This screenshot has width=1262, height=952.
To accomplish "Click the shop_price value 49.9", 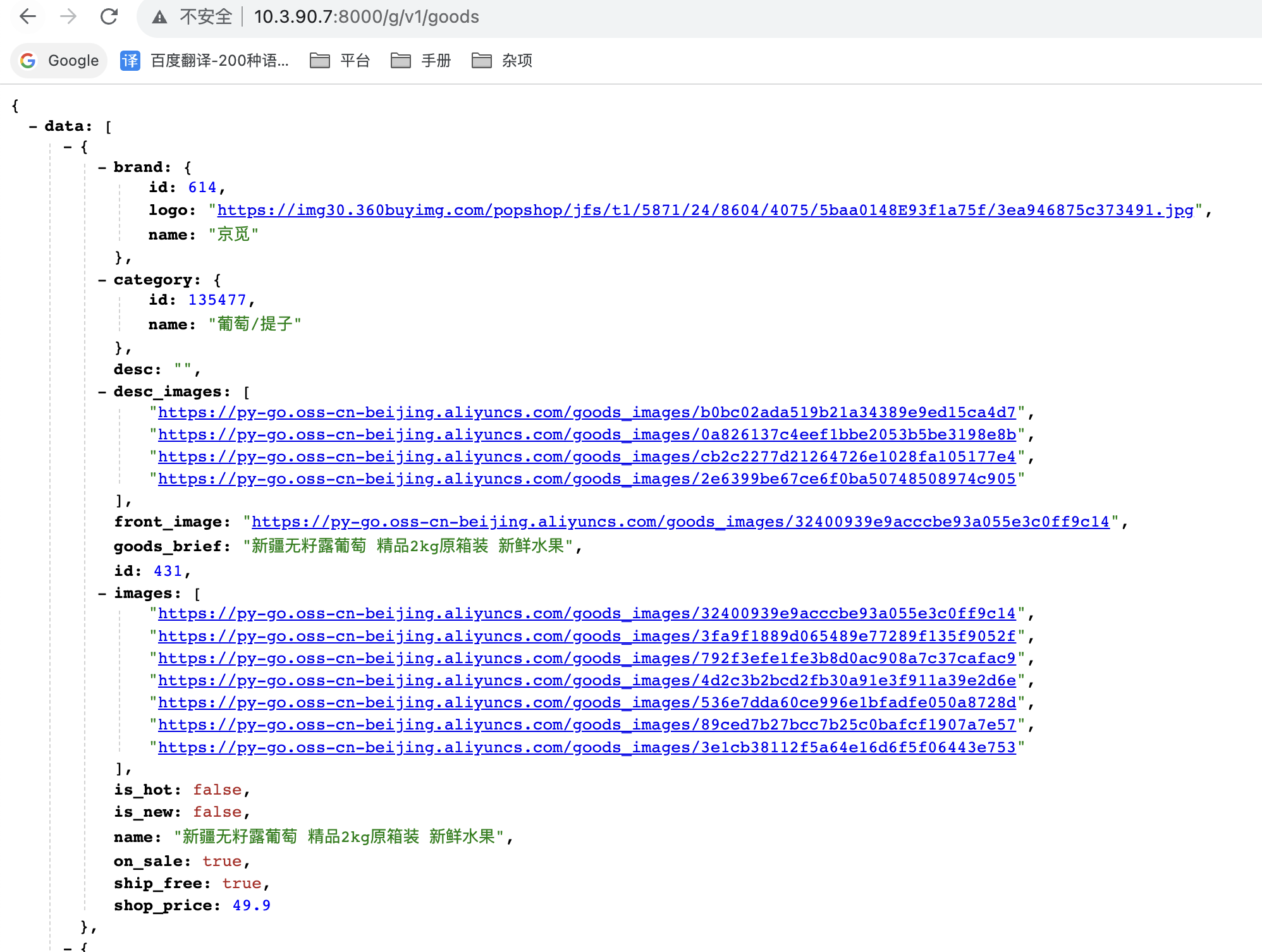I will (x=252, y=906).
